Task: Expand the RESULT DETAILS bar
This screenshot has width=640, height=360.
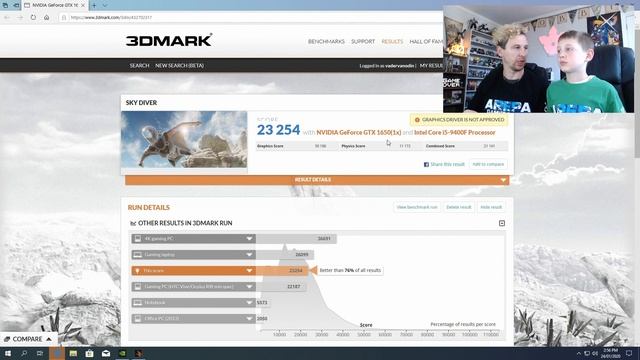Action: click(x=317, y=180)
